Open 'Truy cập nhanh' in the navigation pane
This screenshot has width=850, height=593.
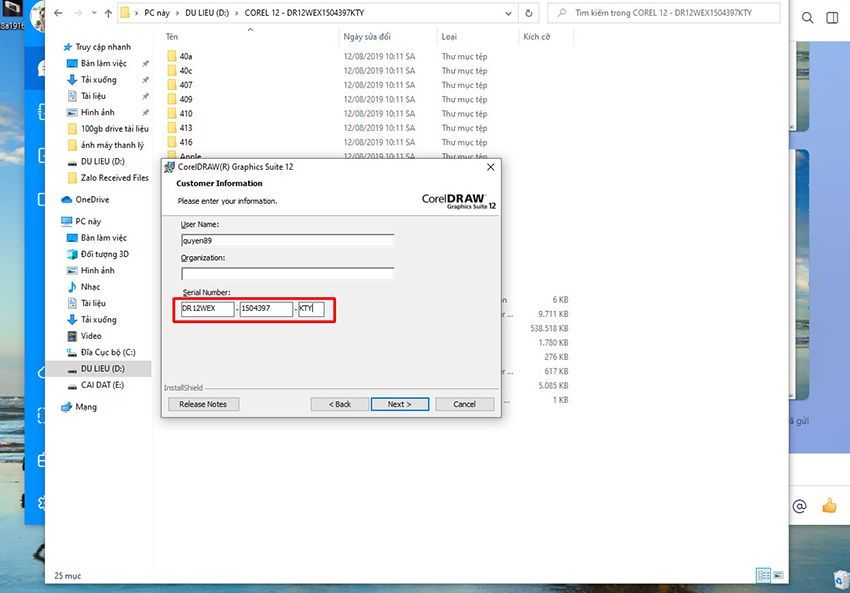pos(103,47)
